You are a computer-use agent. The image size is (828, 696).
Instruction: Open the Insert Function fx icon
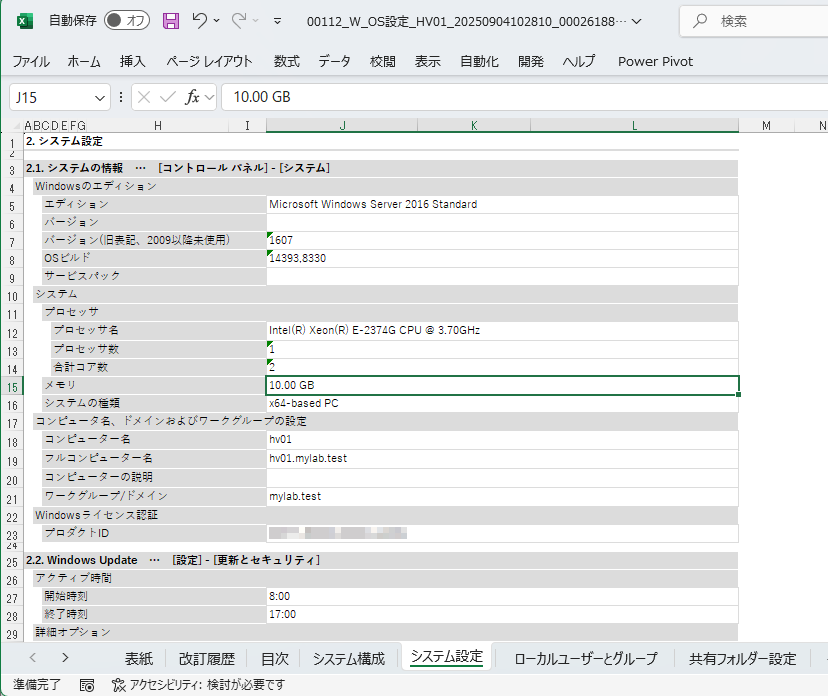[x=193, y=96]
